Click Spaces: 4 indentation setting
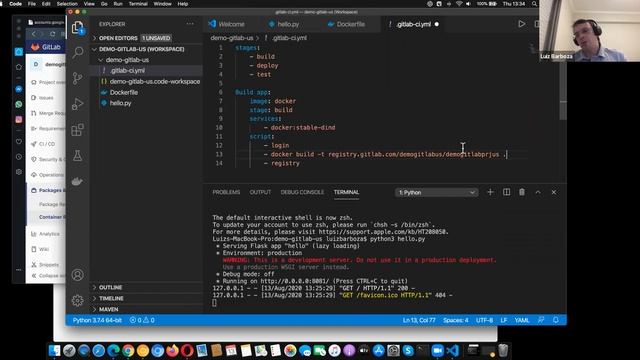 456,320
